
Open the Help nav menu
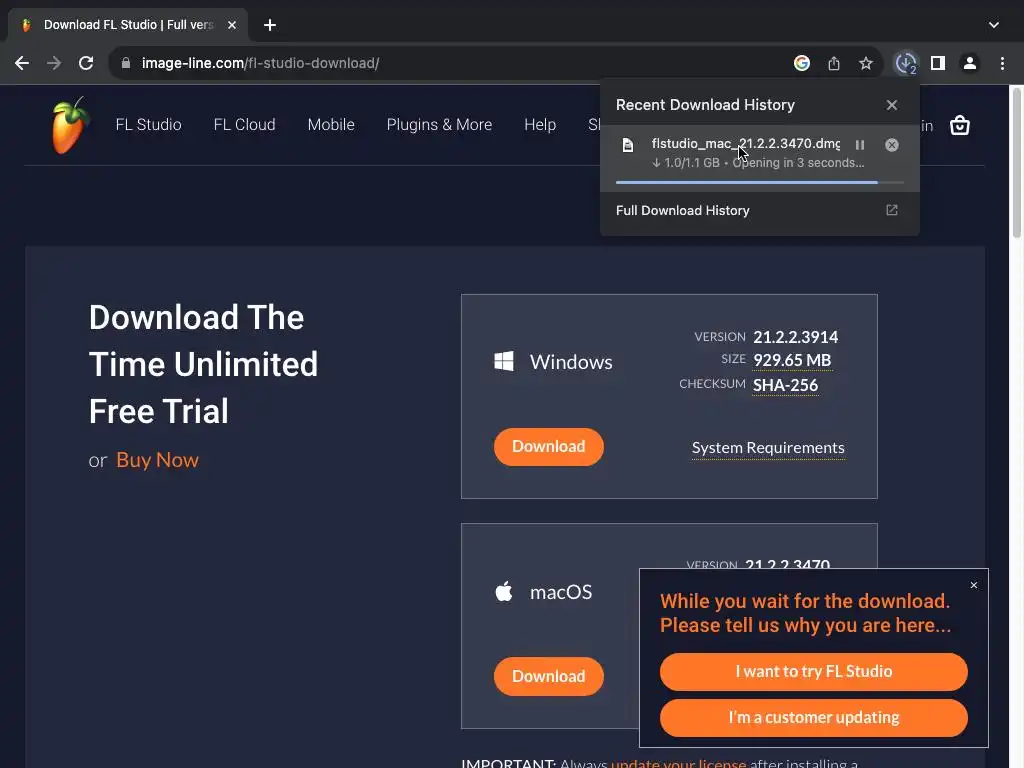click(x=540, y=125)
